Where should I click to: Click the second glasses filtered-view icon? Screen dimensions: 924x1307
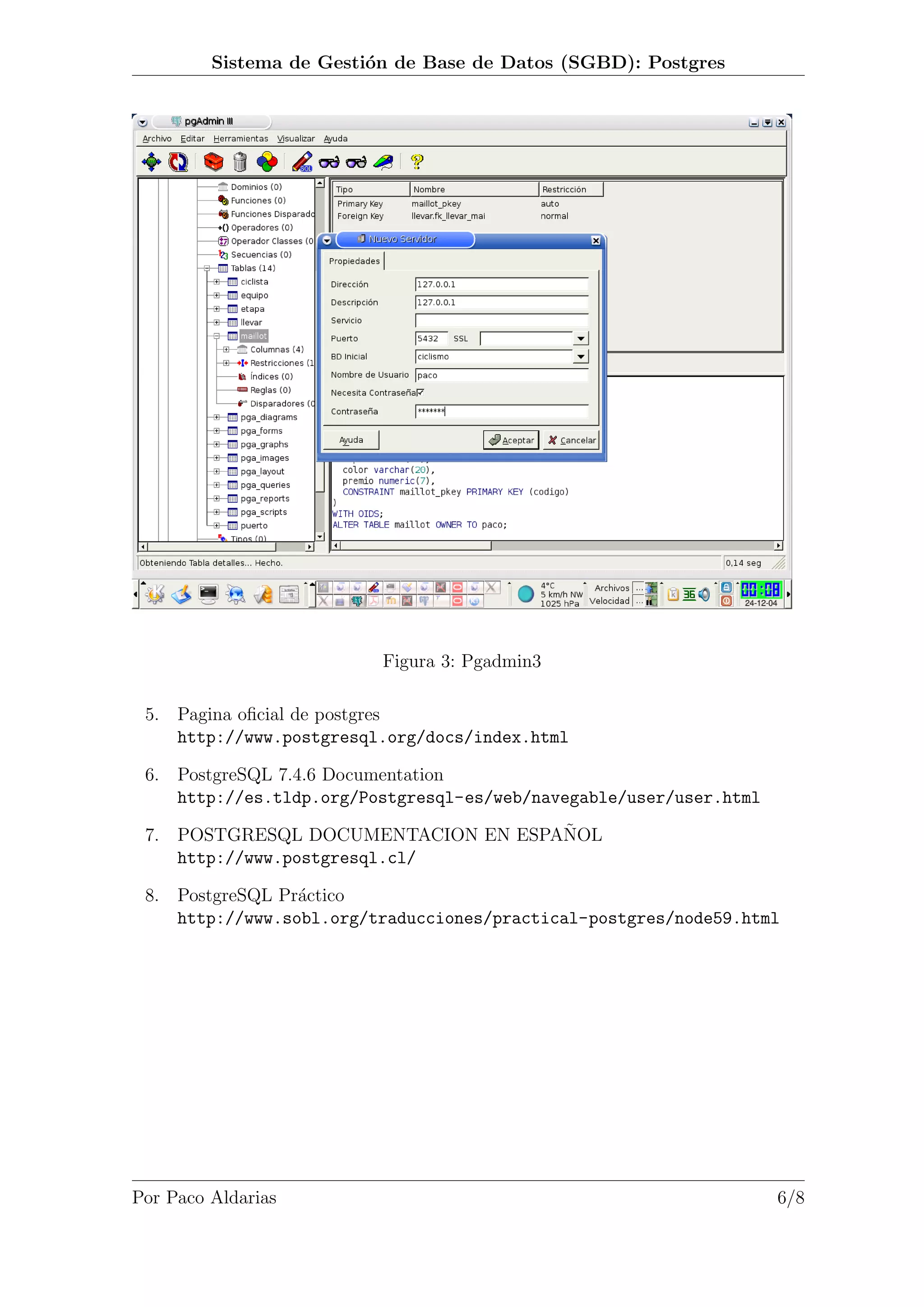pos(356,162)
